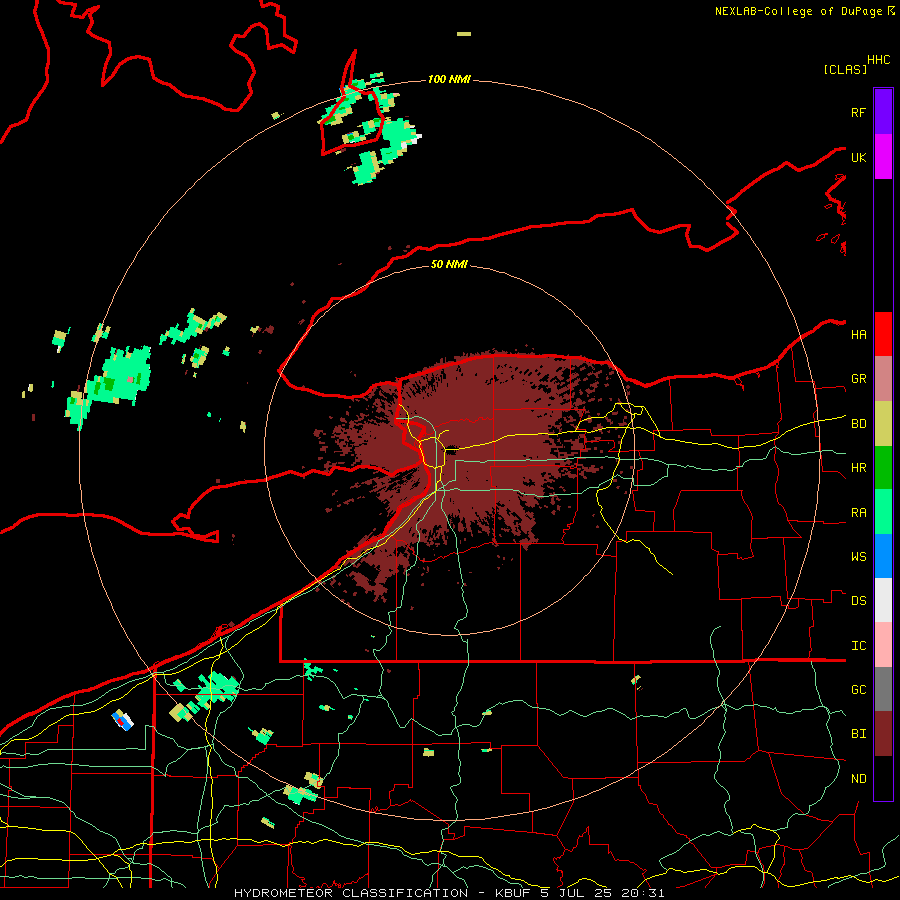
Task: Click the IC legend label
Action: click(858, 646)
